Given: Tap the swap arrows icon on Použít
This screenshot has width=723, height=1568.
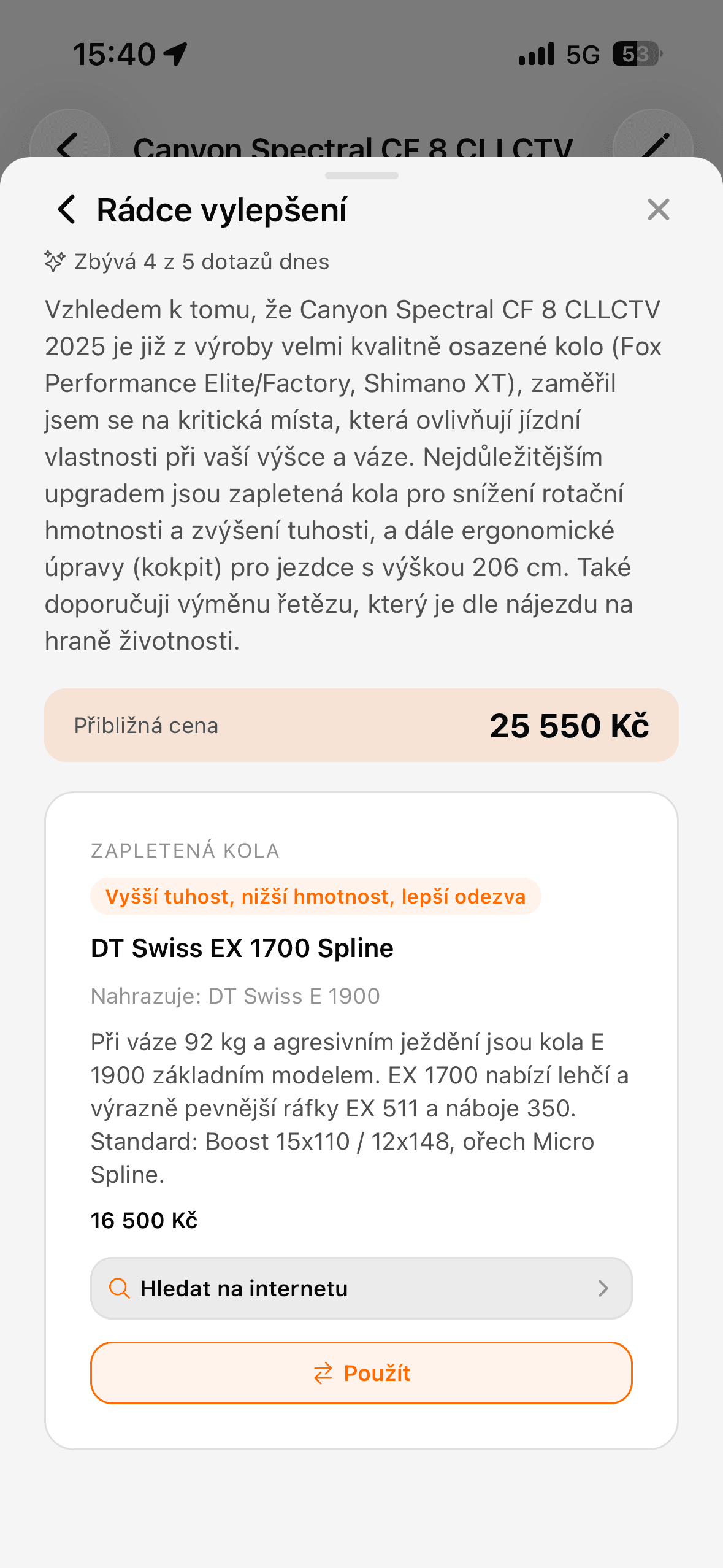Looking at the screenshot, I should 323,1373.
